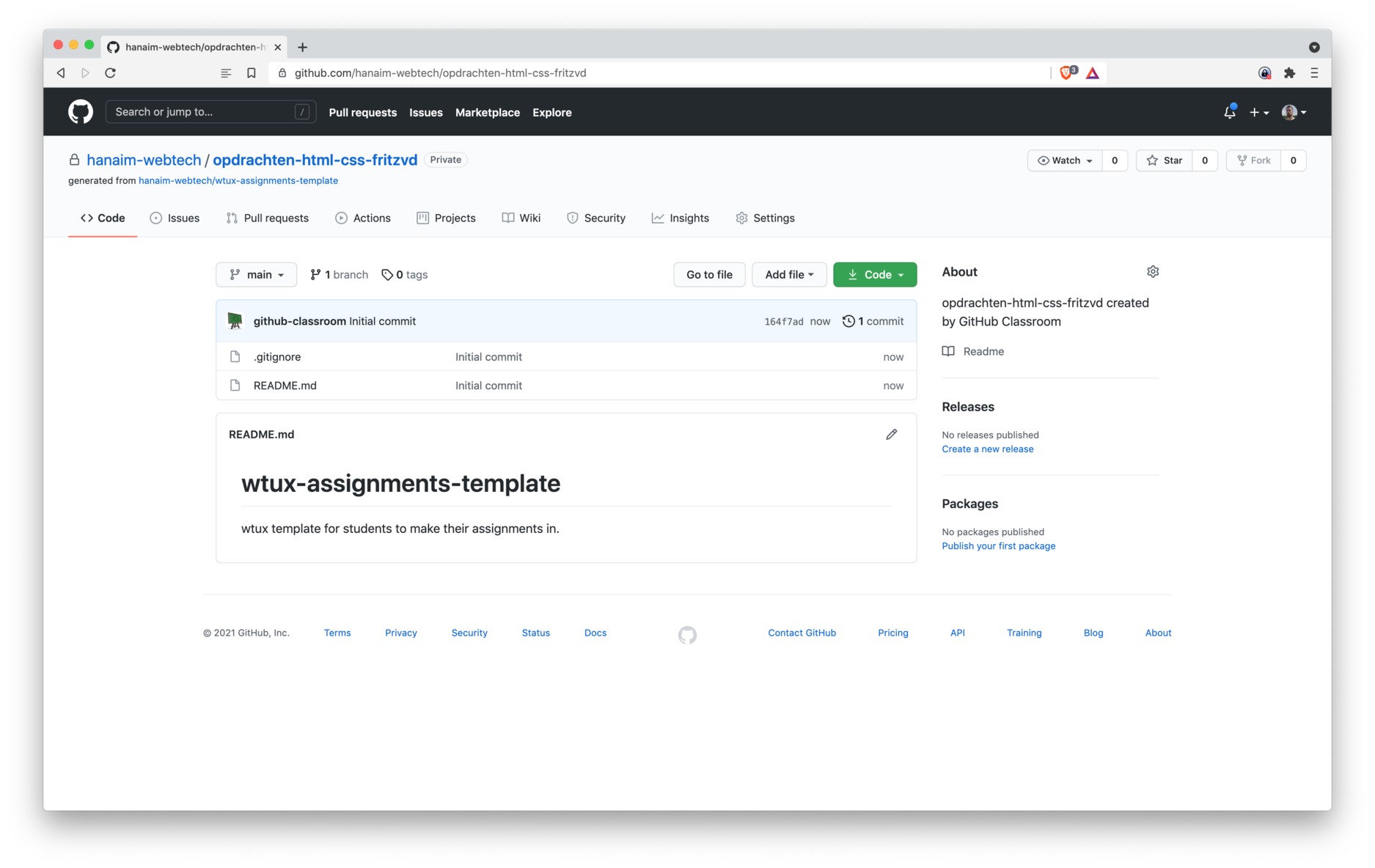Screen dimensions: 1375x868
Task: Click Terms in footer
Action: (337, 633)
